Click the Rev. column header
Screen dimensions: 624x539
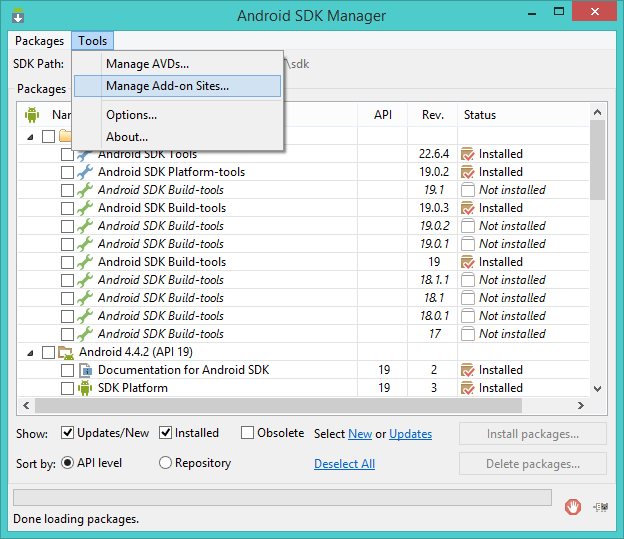[433, 115]
